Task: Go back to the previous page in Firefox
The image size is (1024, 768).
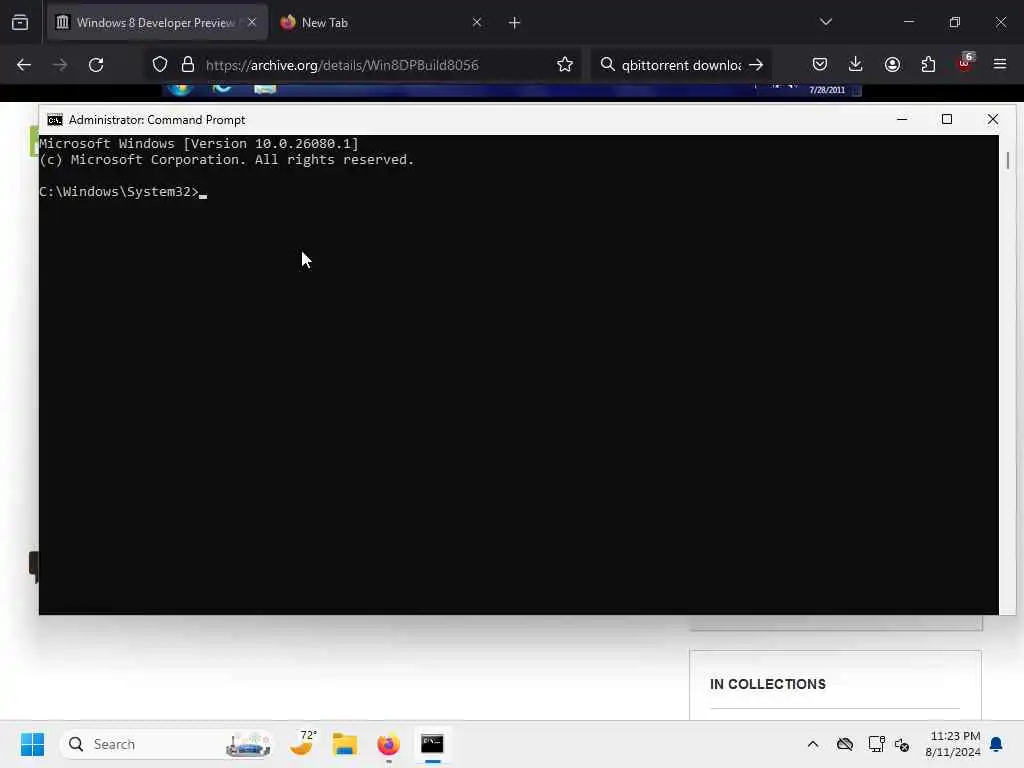Action: (x=24, y=65)
